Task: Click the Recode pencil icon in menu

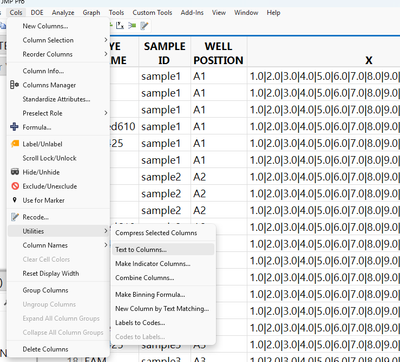Action: click(x=15, y=217)
